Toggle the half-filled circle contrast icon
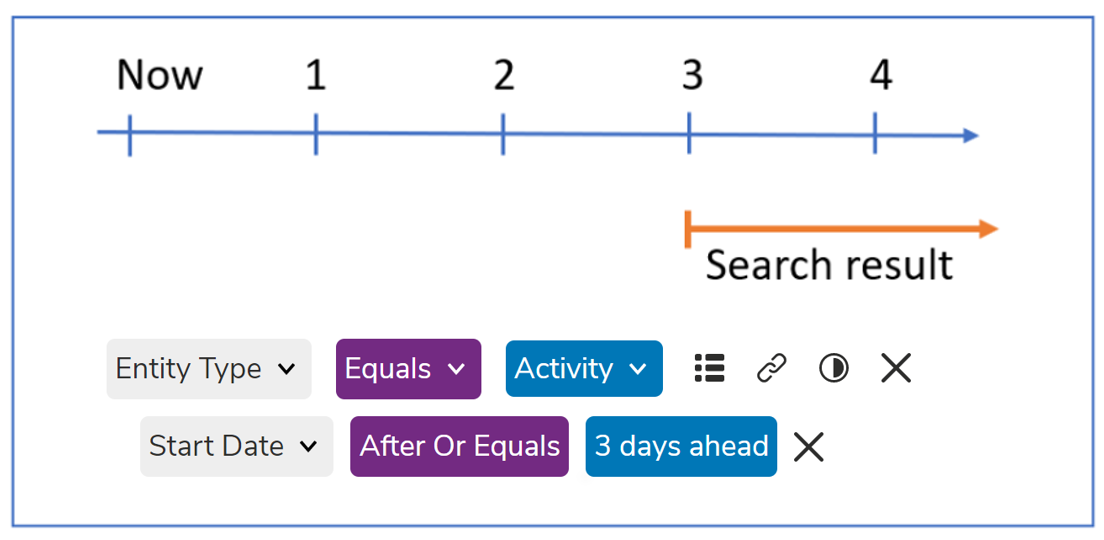The width and height of the screenshot is (1104, 540). point(834,368)
